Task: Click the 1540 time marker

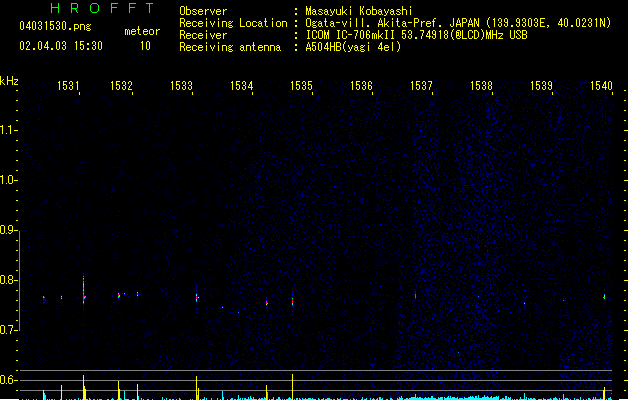Action: pyautogui.click(x=601, y=86)
